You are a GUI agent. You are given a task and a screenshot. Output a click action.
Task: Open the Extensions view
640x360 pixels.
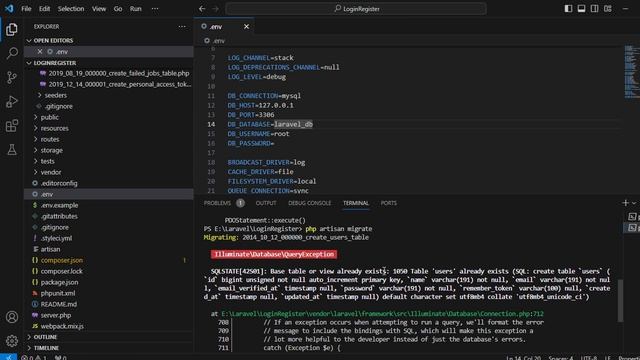pyautogui.click(x=12, y=125)
